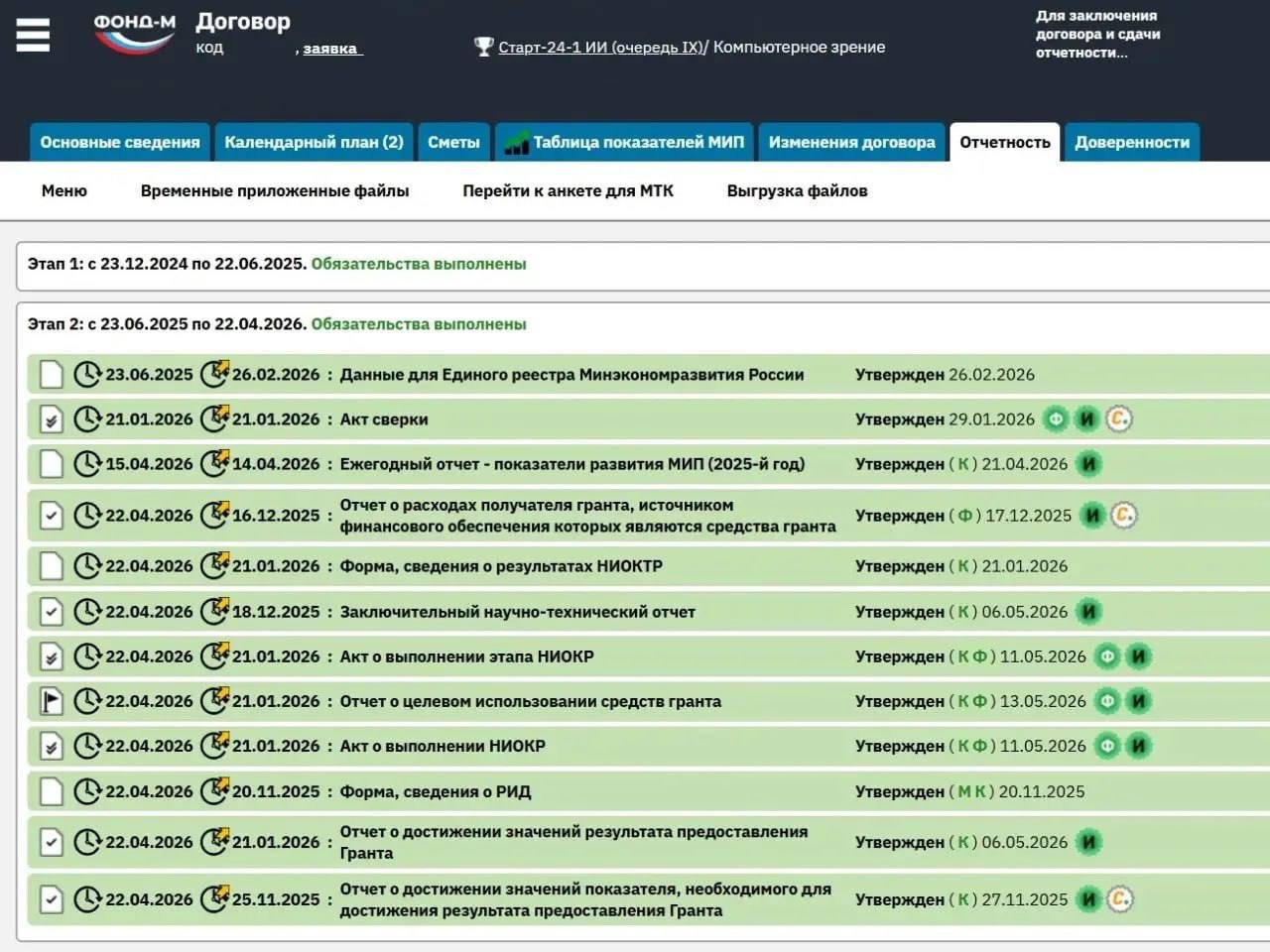Click the chart icon on Таблица показателей МИП tab
The height and width of the screenshot is (952, 1270).
[x=516, y=143]
